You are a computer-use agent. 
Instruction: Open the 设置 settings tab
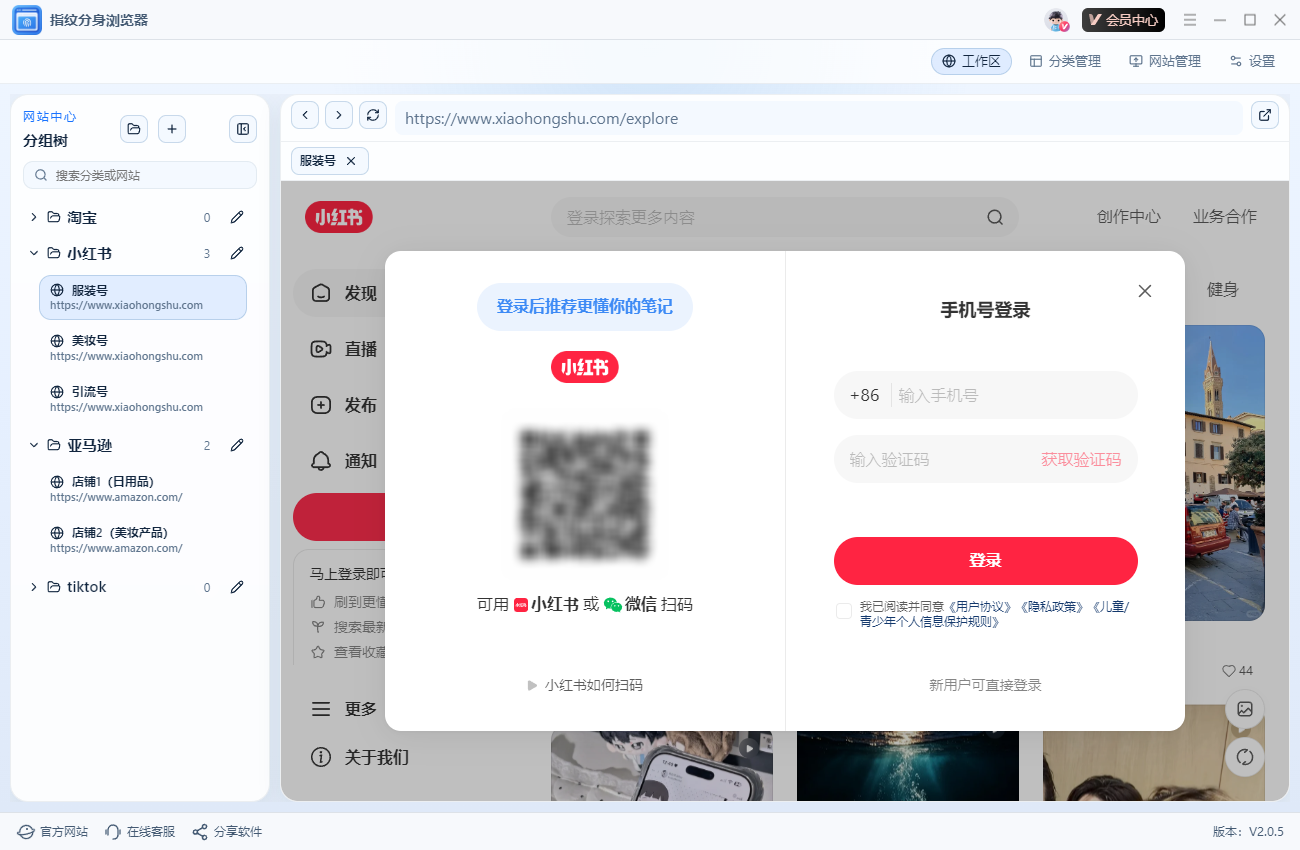tap(1252, 61)
